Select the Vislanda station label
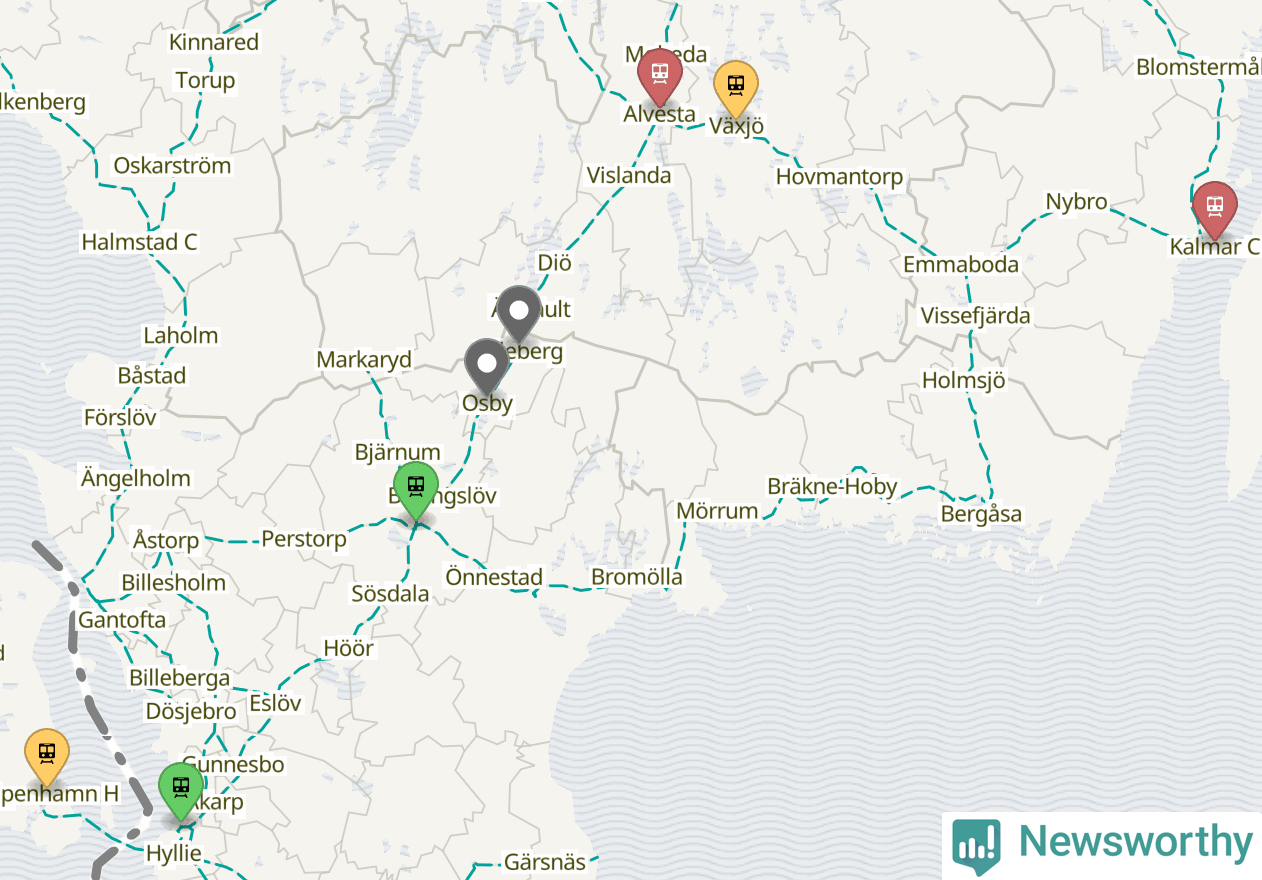Viewport: 1262px width, 880px height. (629, 175)
